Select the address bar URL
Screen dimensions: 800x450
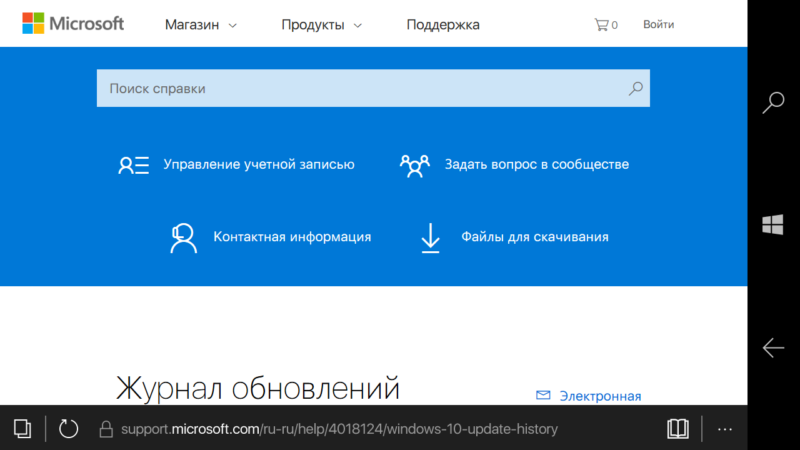coord(339,429)
